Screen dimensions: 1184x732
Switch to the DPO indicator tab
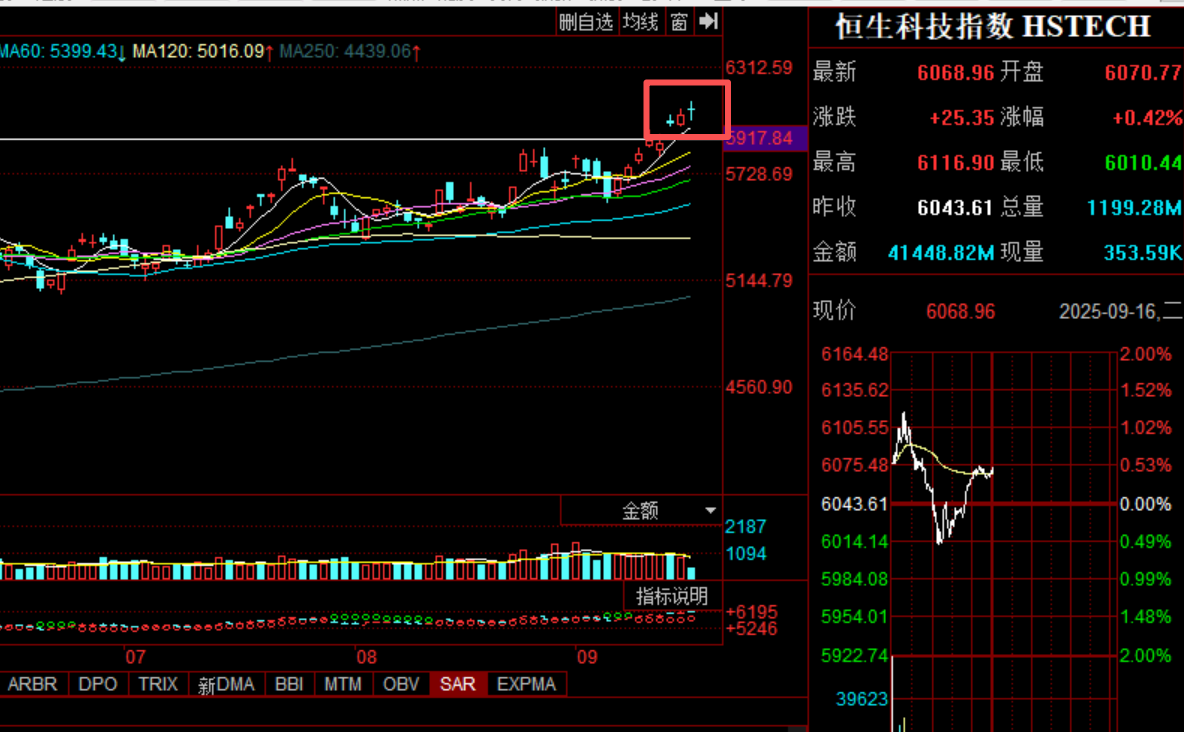(x=98, y=684)
